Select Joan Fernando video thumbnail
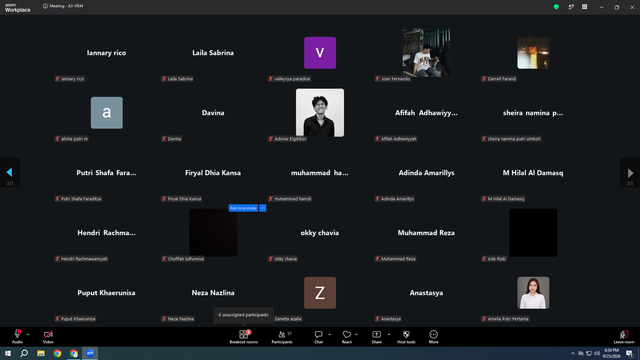The image size is (640, 360). 427,53
